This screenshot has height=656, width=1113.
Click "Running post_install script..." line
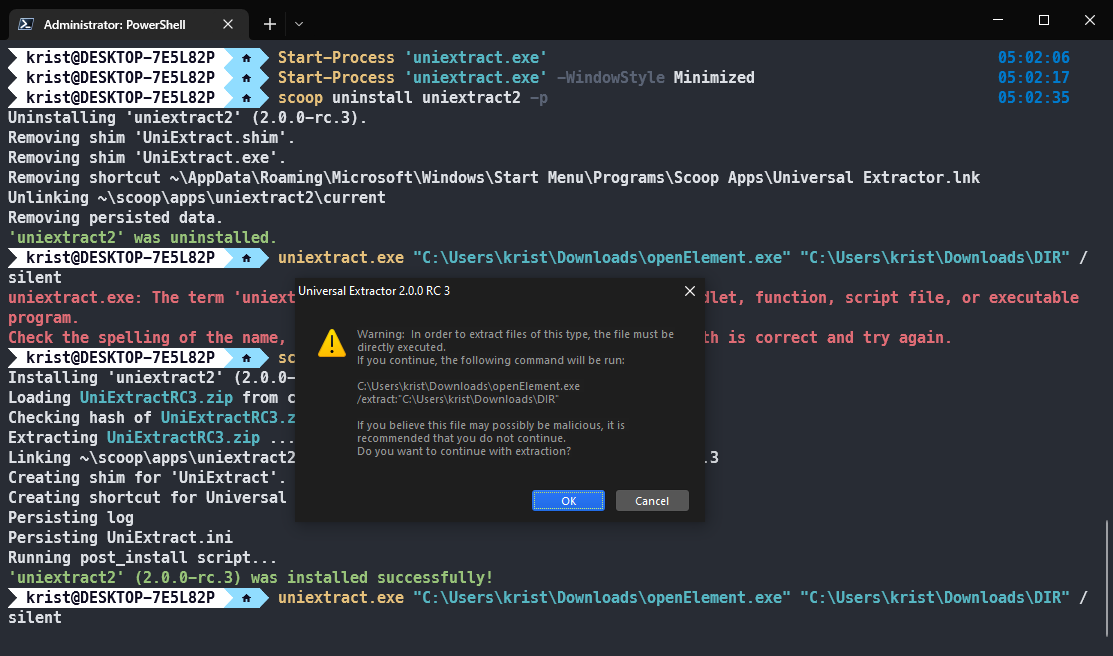pyautogui.click(x=142, y=557)
